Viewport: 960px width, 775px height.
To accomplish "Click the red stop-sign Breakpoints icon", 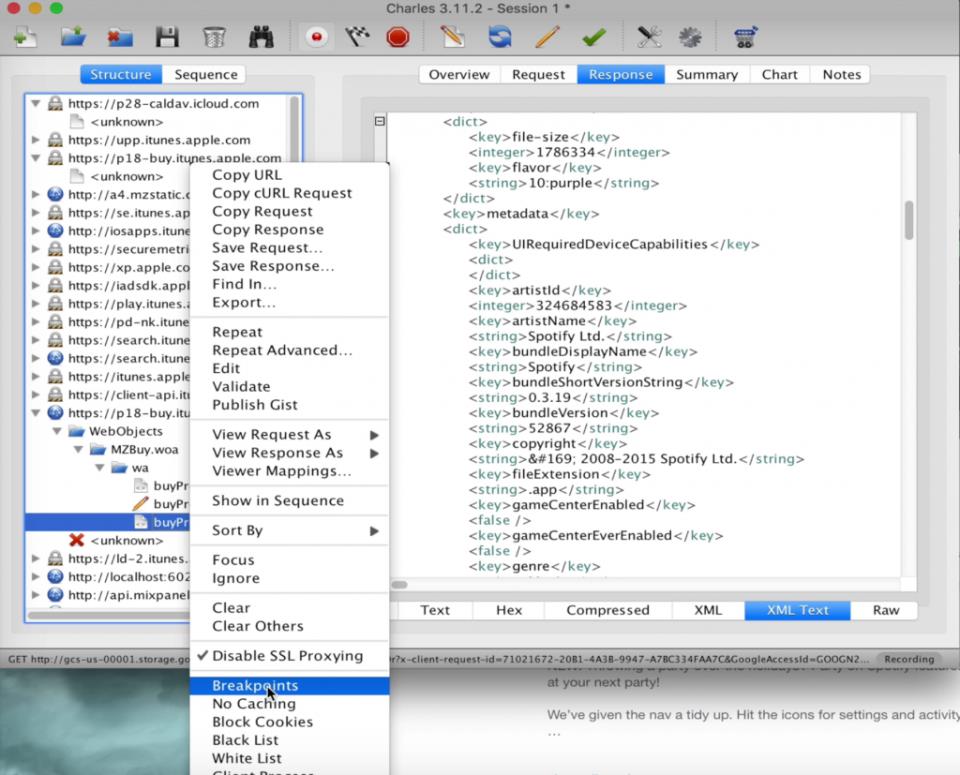I will (398, 38).
